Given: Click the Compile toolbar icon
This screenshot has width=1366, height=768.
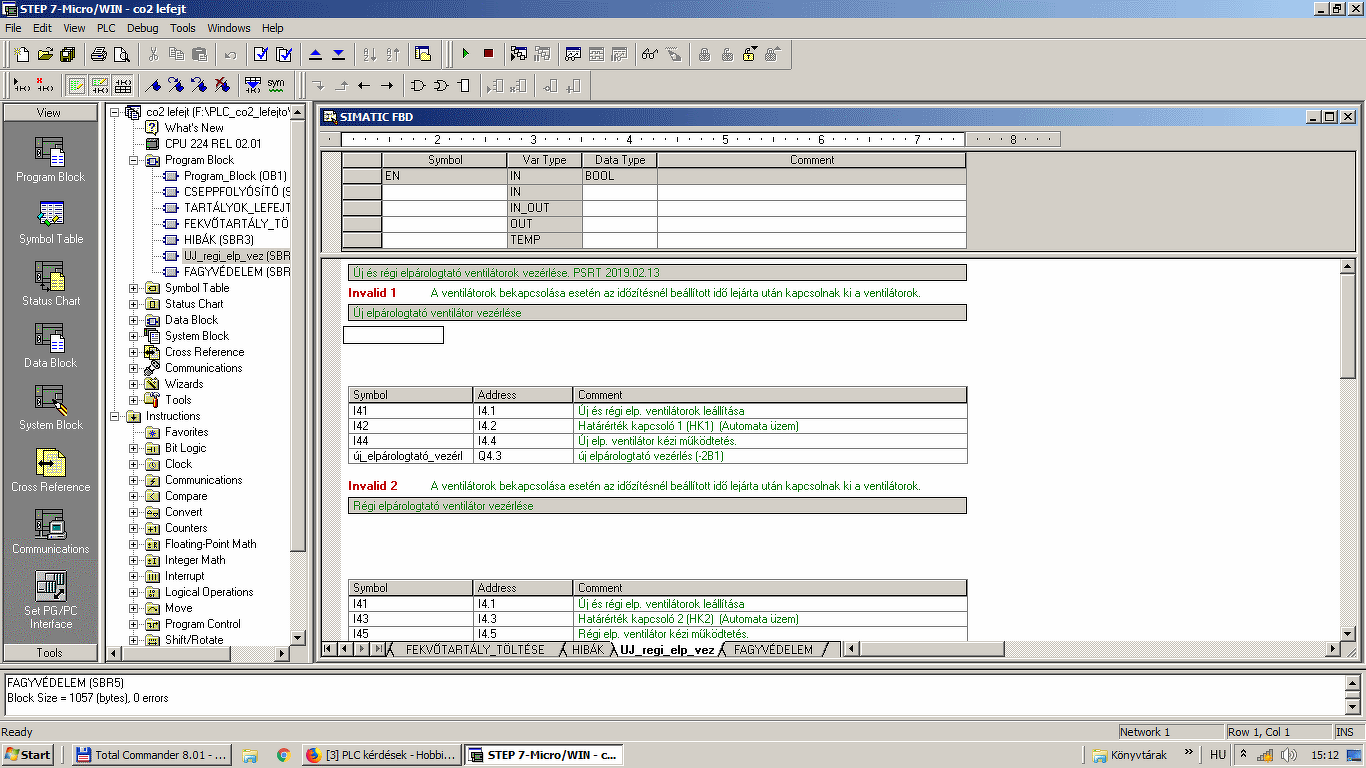Looking at the screenshot, I should coord(261,54).
